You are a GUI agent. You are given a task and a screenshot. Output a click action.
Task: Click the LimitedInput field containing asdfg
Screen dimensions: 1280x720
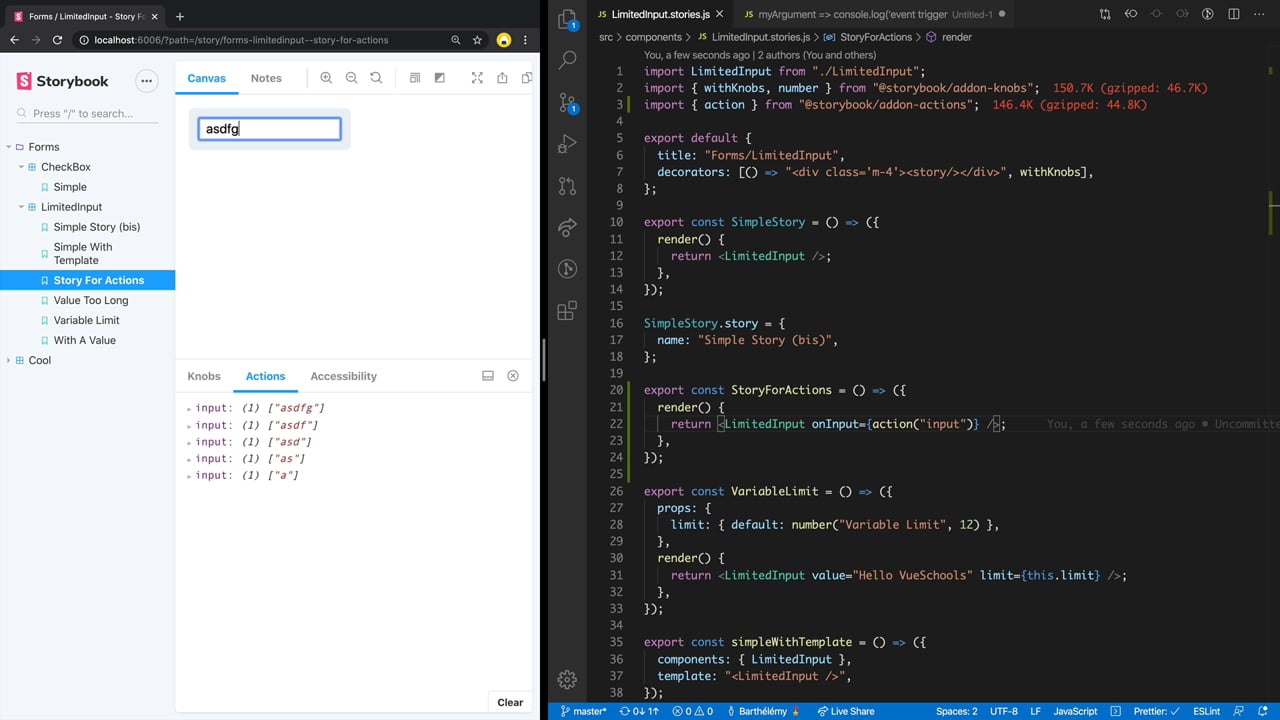point(269,129)
